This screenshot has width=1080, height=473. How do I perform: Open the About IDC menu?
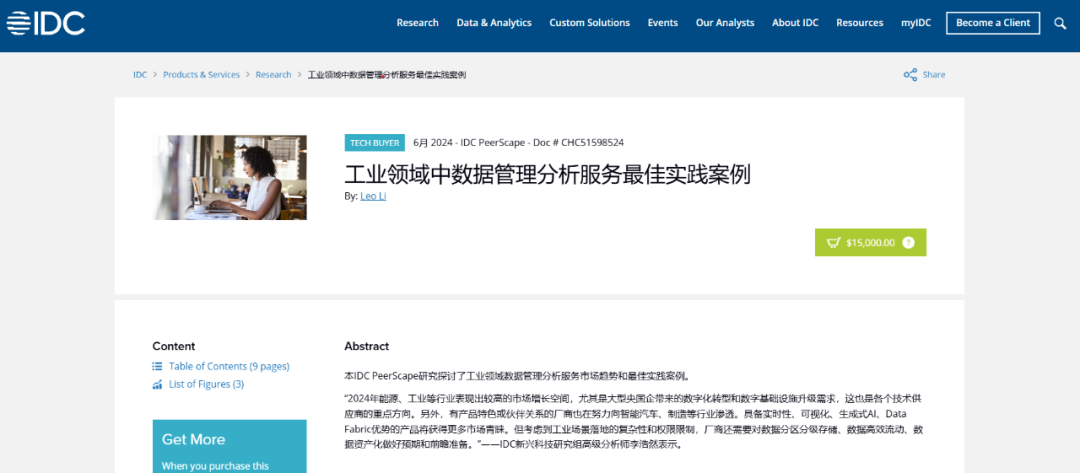tap(795, 23)
